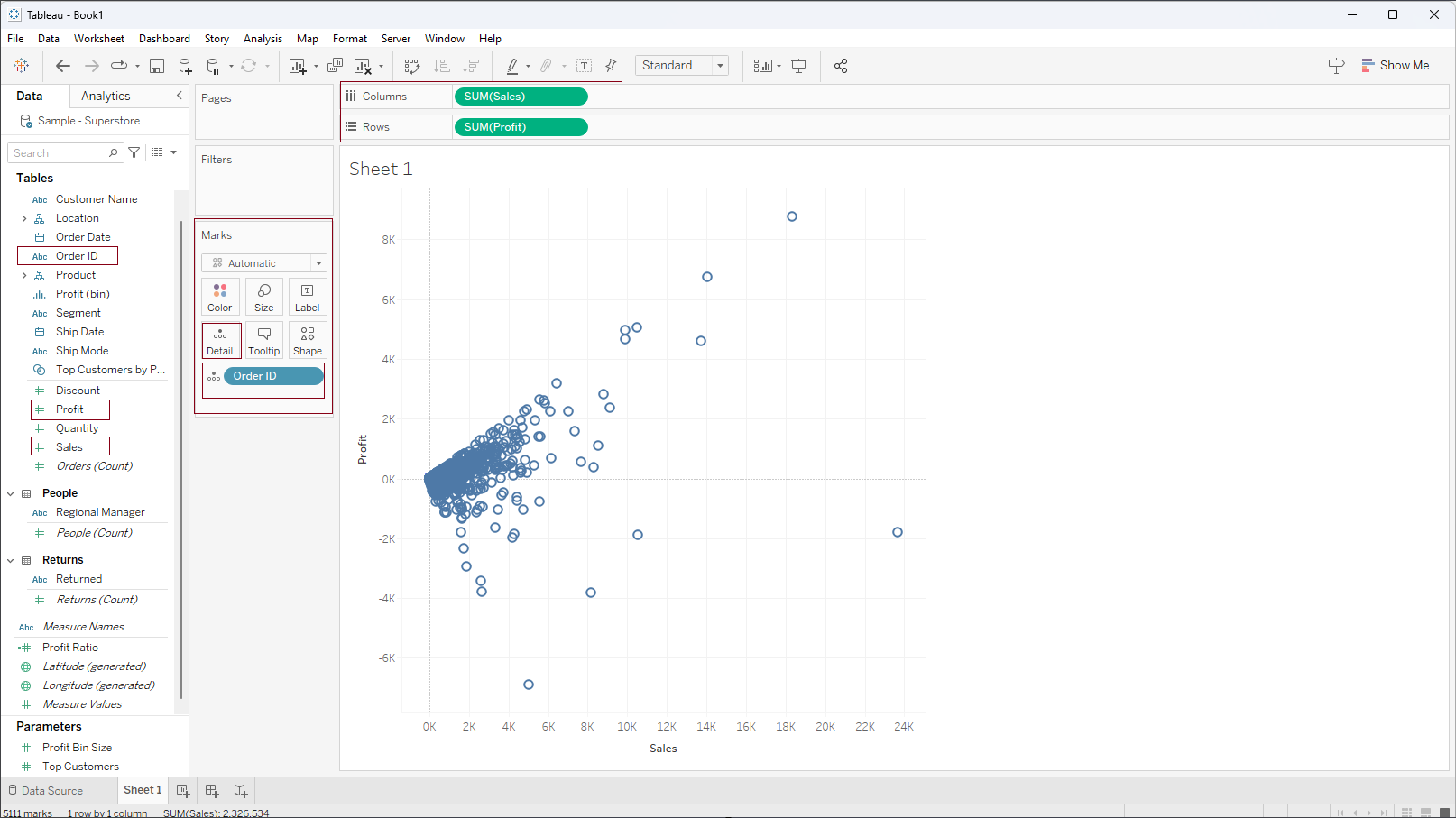
Task: Expand the Location hierarchy
Action: [24, 218]
